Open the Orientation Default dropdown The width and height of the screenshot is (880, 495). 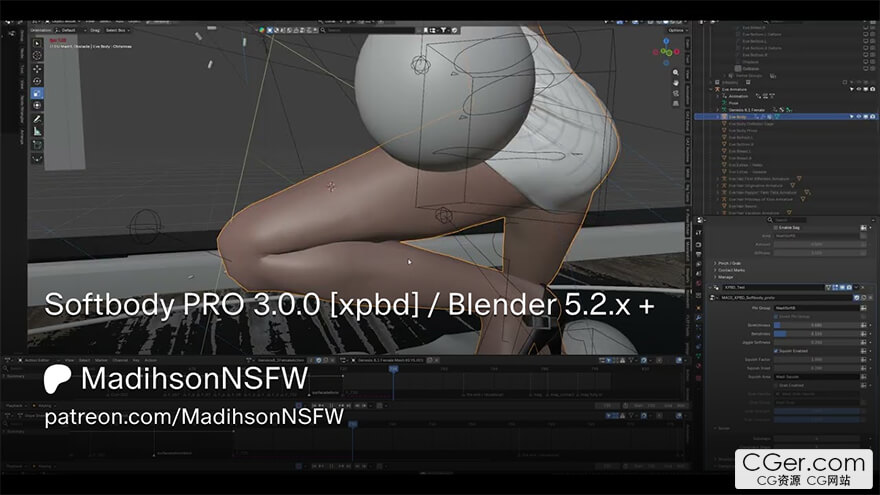[x=70, y=30]
